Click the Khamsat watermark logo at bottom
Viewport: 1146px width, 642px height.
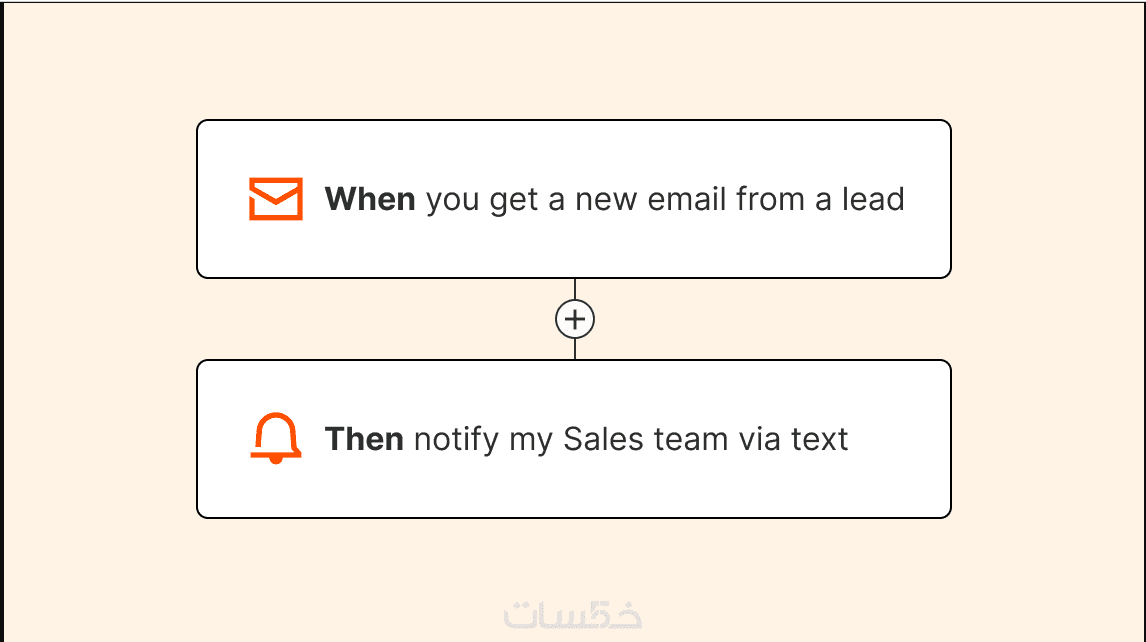[x=573, y=613]
